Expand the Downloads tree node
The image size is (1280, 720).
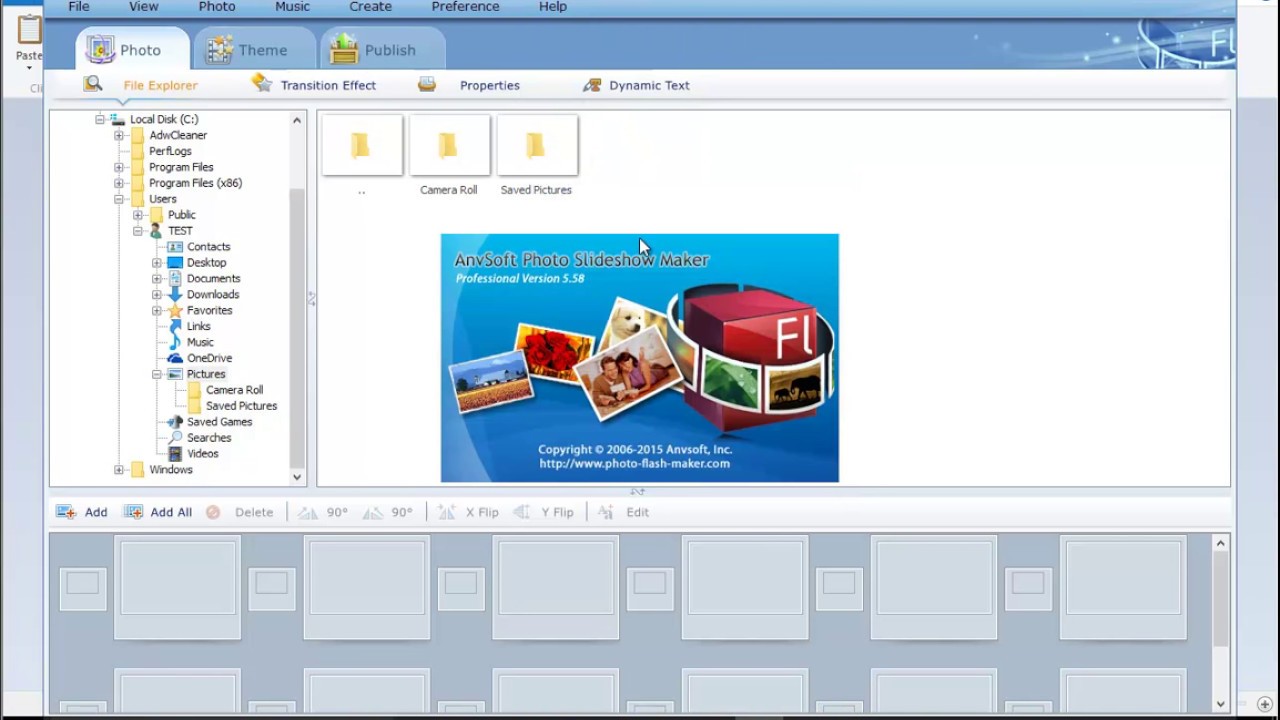157,295
